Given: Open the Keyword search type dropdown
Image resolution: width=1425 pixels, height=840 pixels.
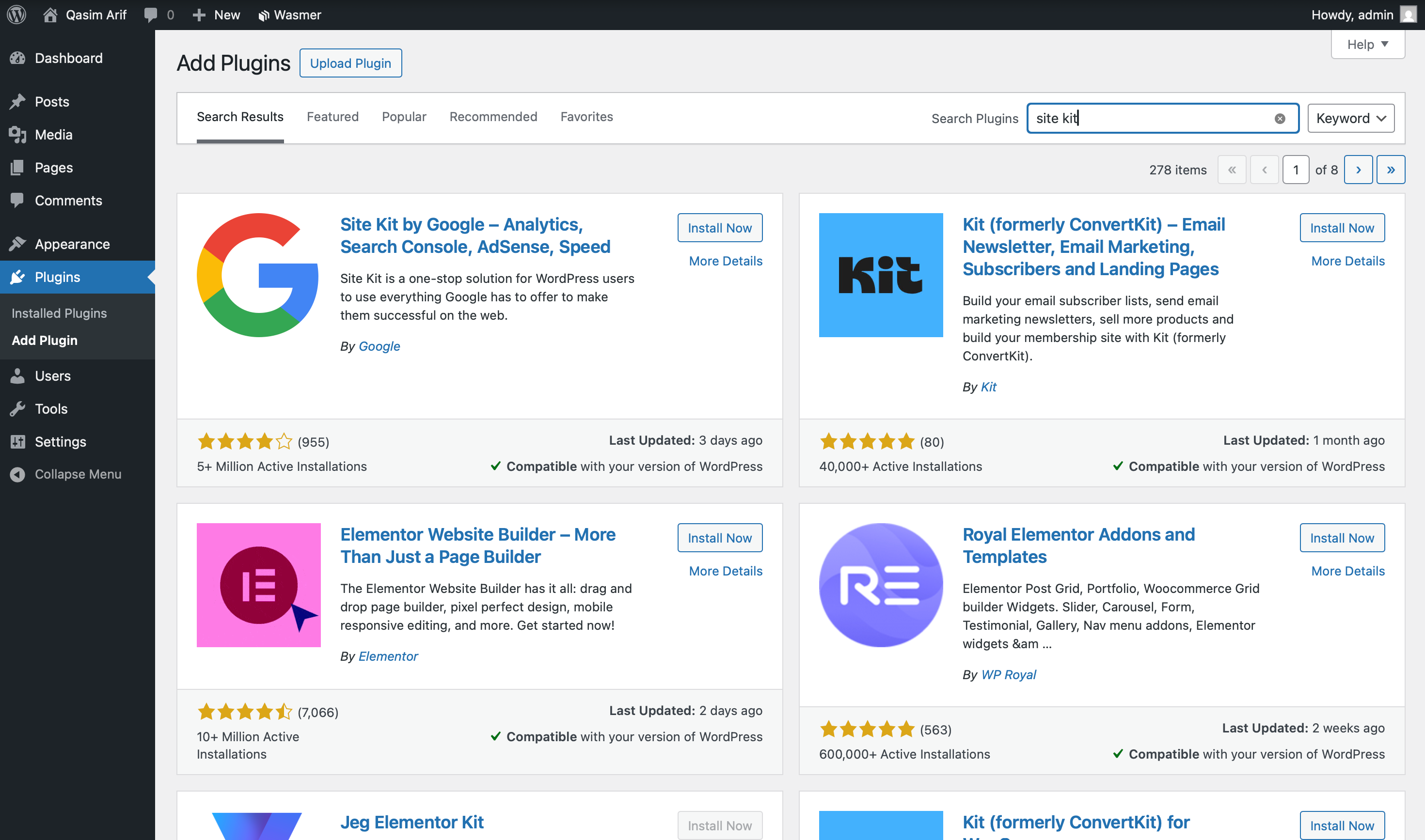Looking at the screenshot, I should tap(1351, 118).
